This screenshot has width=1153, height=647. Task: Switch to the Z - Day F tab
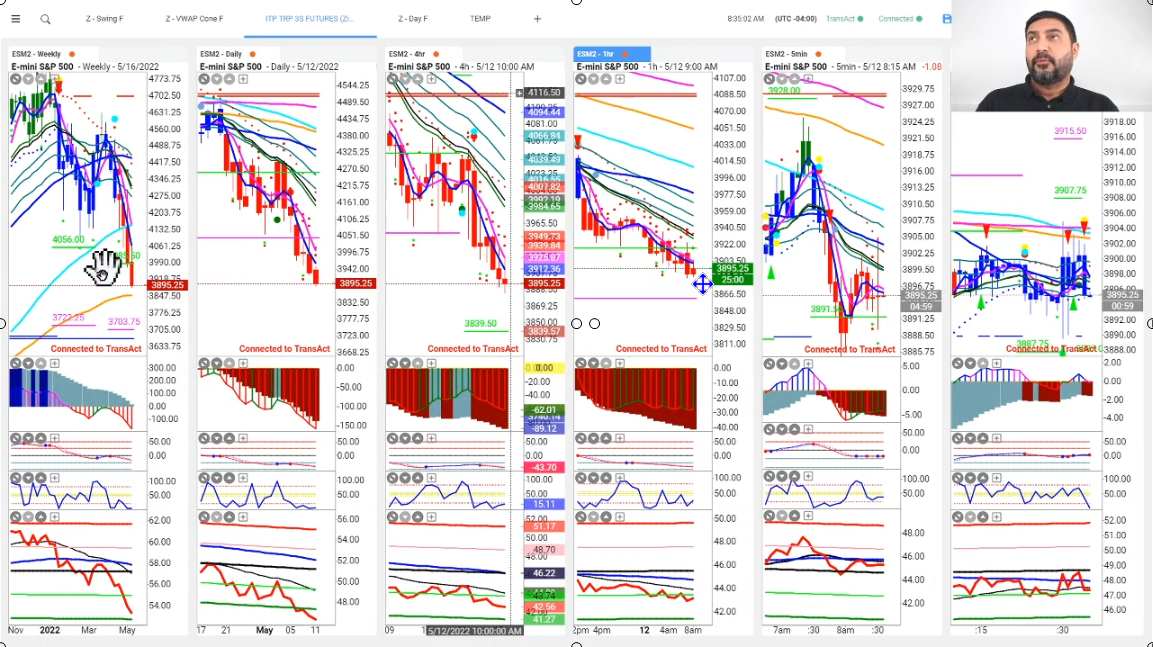413,19
